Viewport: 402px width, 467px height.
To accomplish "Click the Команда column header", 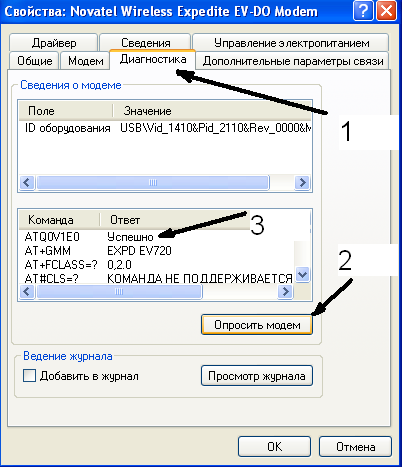I will (59, 220).
